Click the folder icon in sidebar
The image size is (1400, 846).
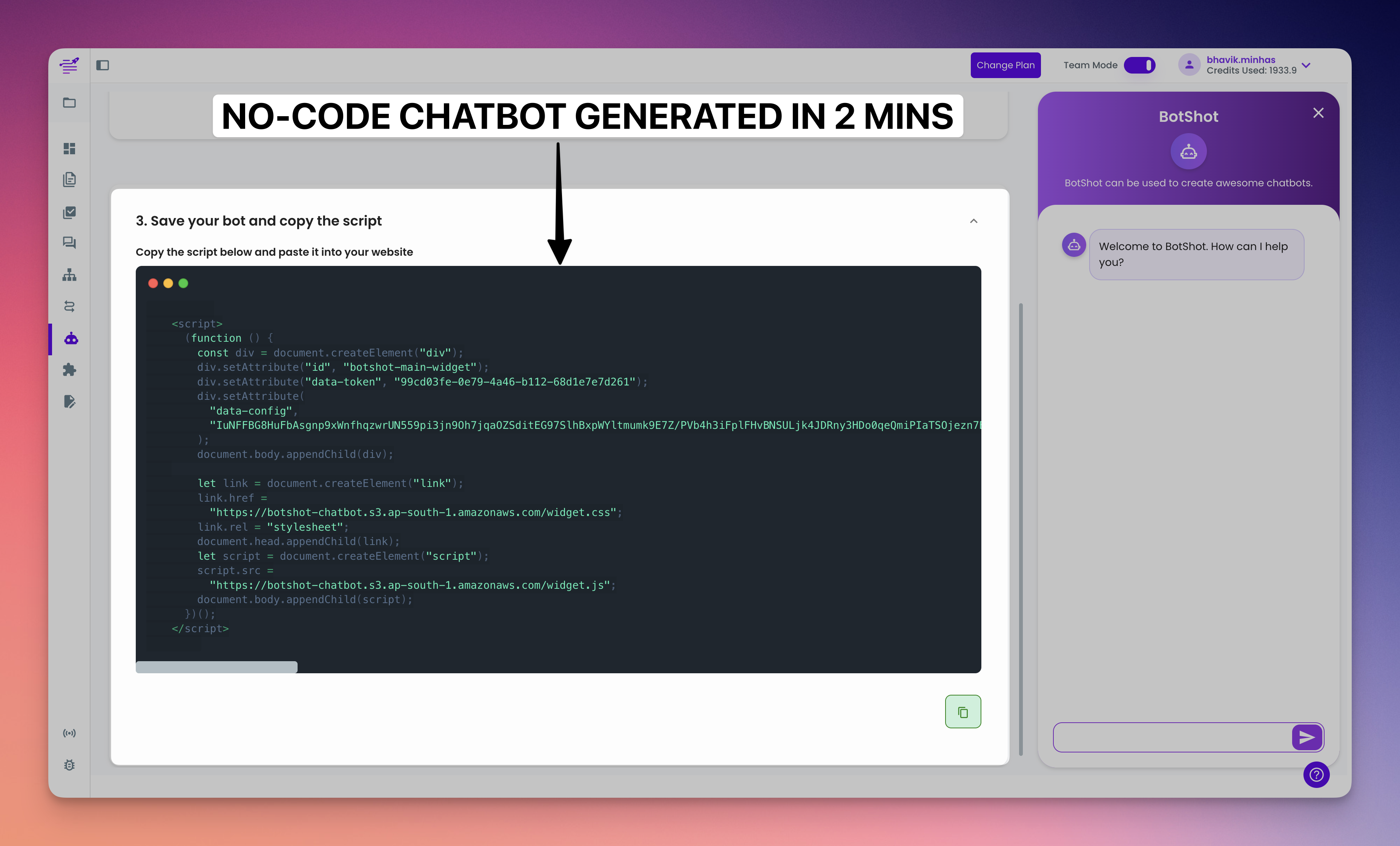coord(69,103)
